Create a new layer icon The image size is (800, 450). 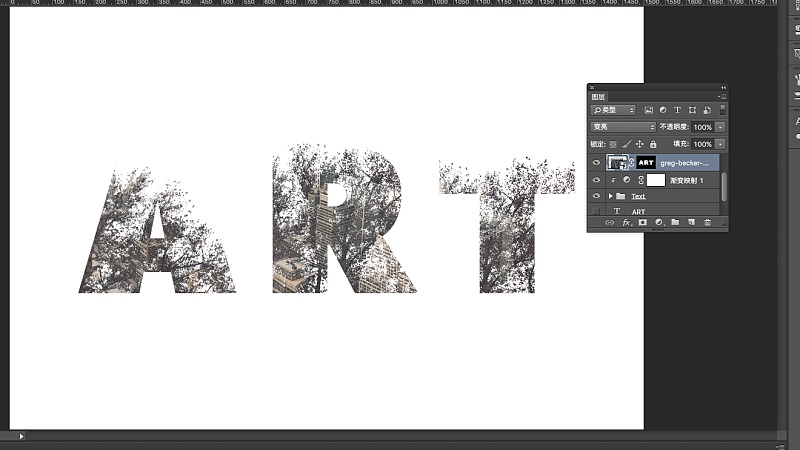click(x=691, y=222)
